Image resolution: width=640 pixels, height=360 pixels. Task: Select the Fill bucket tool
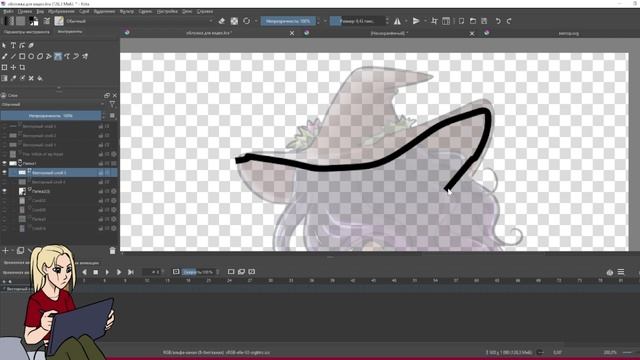tap(40, 78)
